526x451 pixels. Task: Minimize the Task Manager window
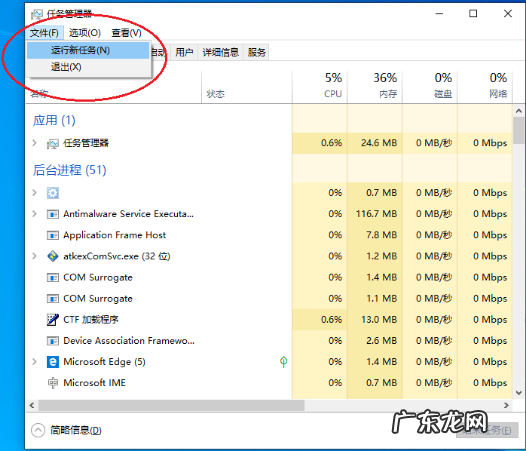click(439, 13)
